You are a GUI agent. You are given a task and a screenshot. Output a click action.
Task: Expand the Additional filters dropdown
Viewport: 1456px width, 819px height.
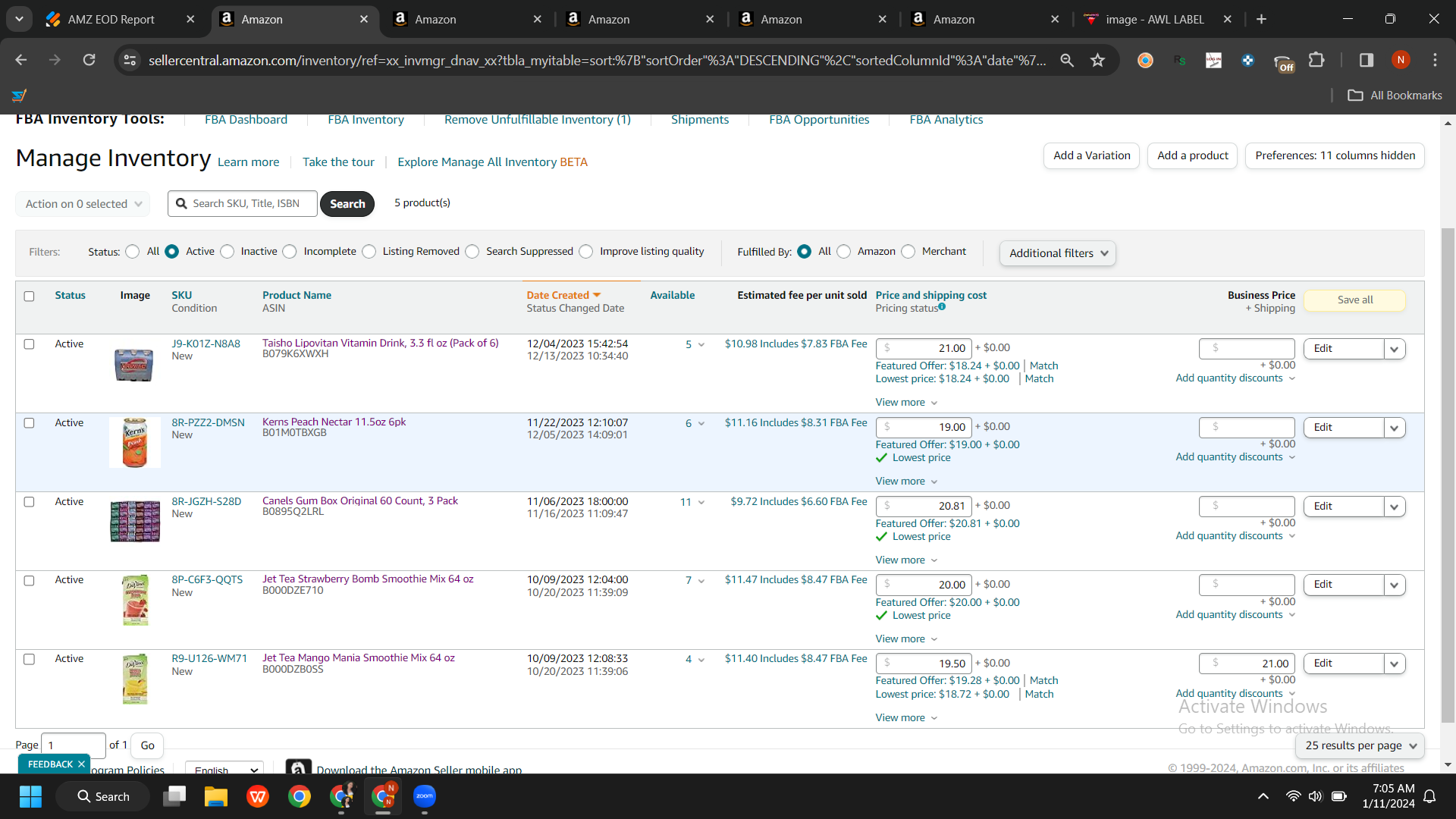point(1057,253)
